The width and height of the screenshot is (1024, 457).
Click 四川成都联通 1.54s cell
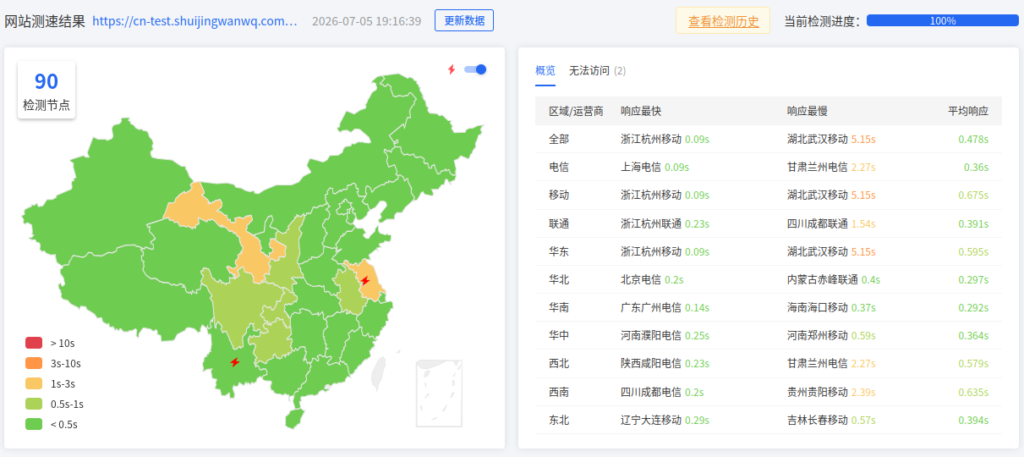pos(831,224)
